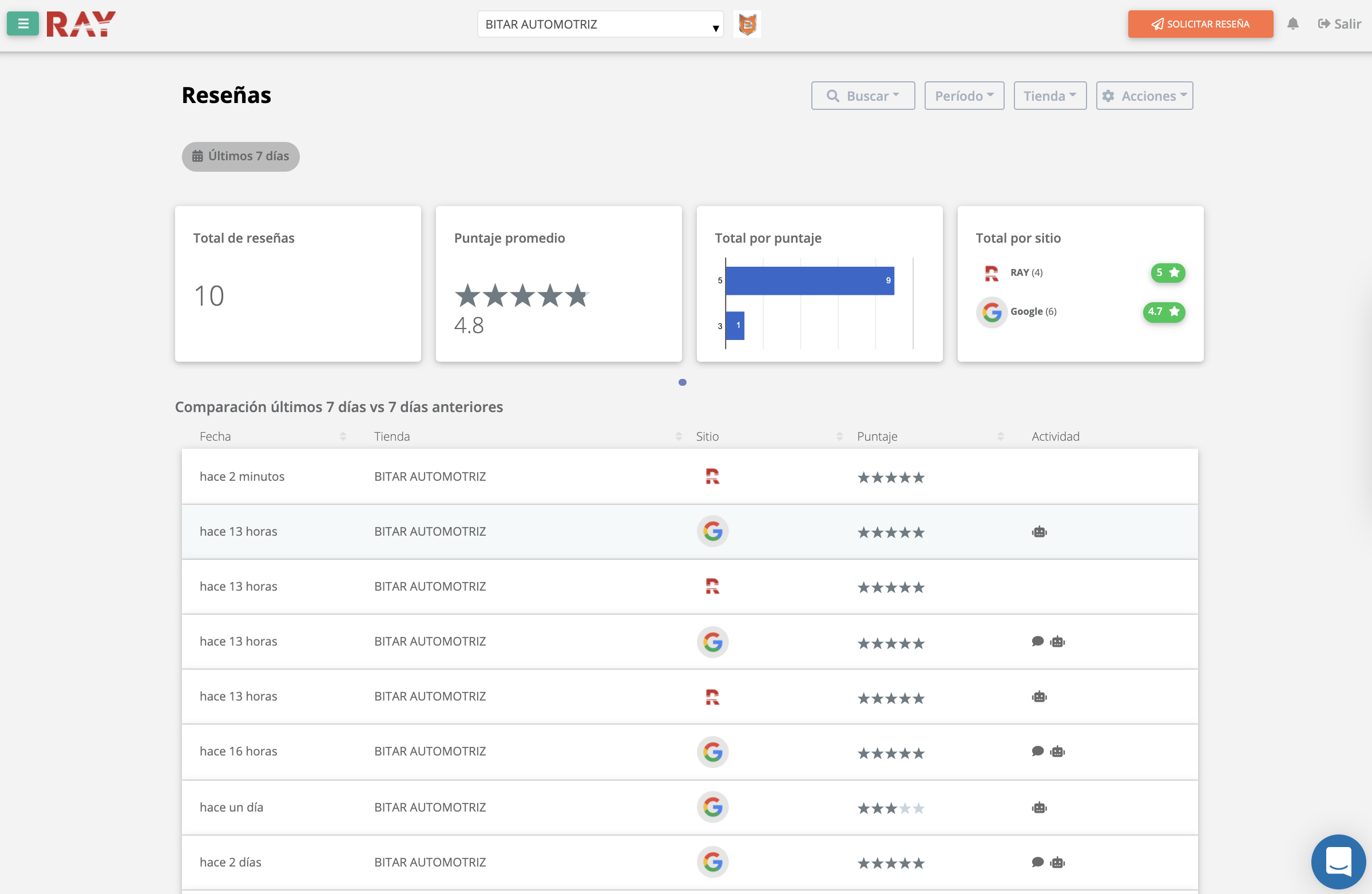Open the Tienda filter menu
This screenshot has width=1372, height=894.
1050,95
